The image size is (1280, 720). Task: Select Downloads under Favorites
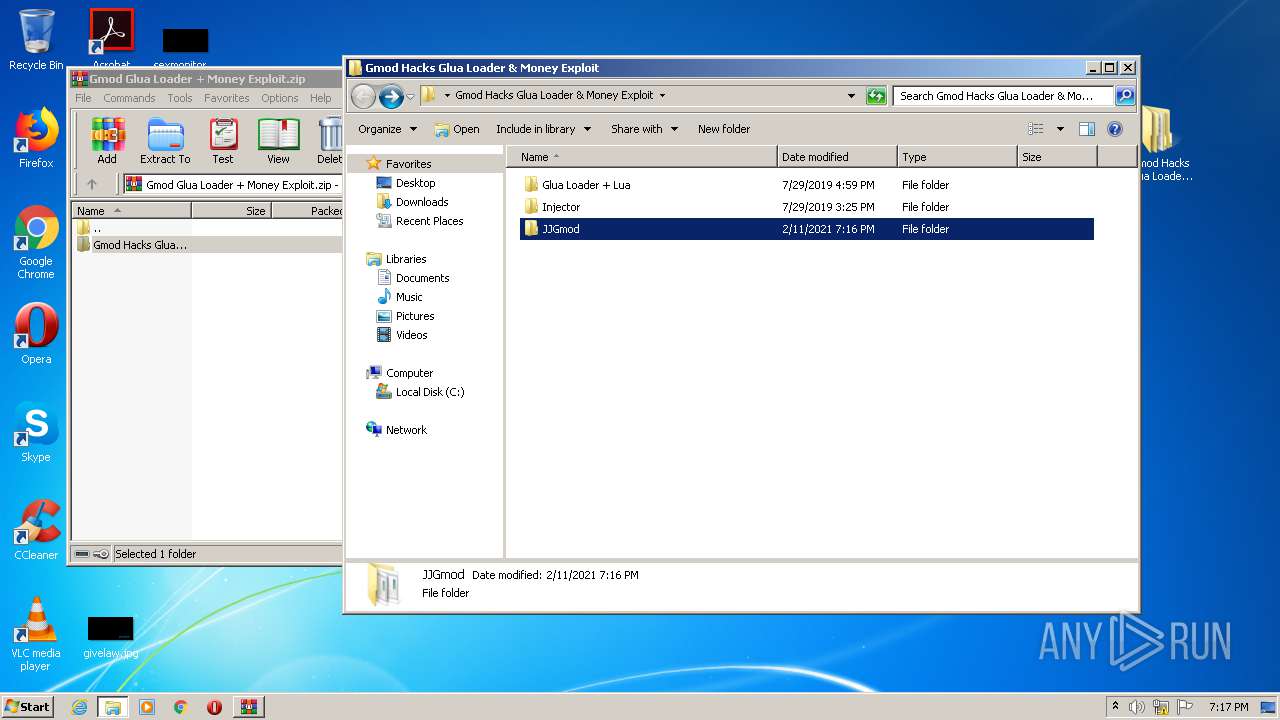(x=421, y=202)
